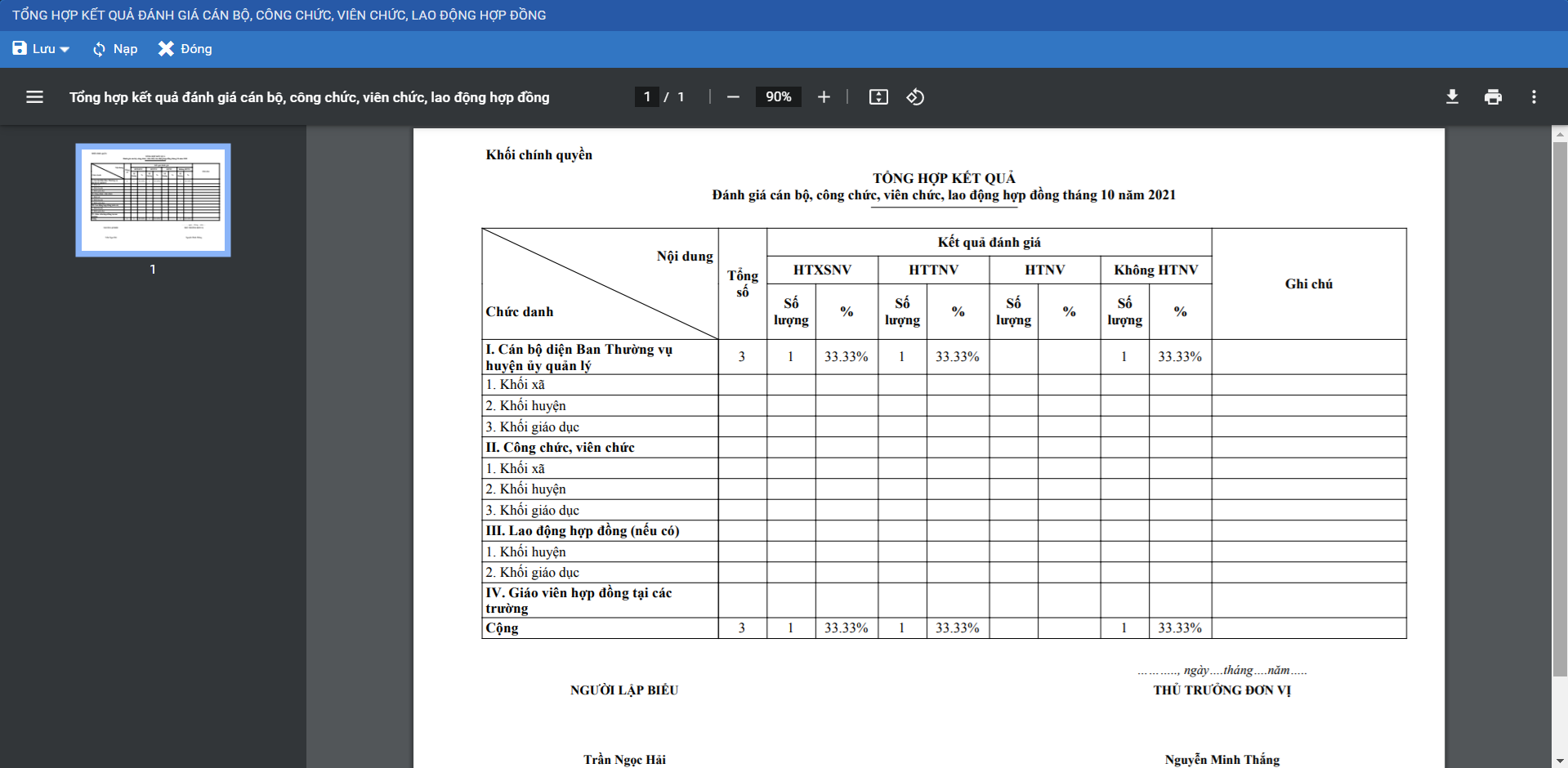The height and width of the screenshot is (768, 1568).
Task: Click the Nạp reload button
Action: 115,49
